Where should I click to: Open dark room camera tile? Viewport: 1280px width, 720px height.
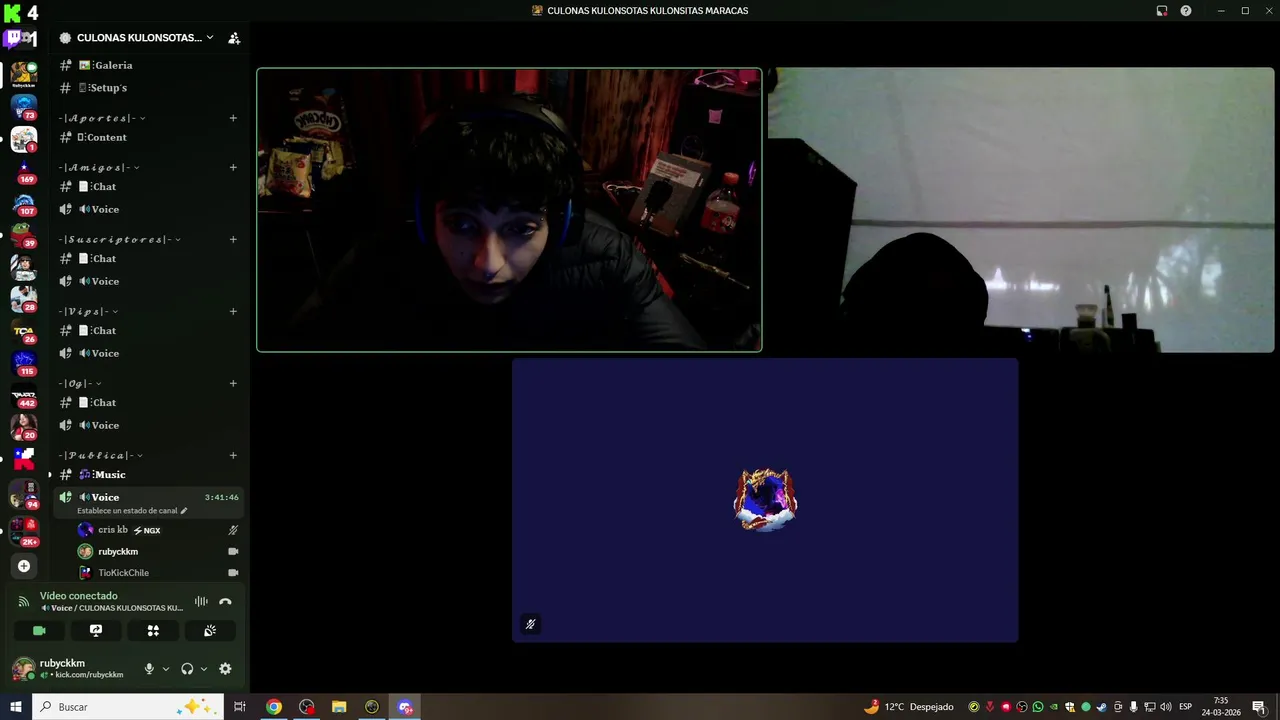1021,210
